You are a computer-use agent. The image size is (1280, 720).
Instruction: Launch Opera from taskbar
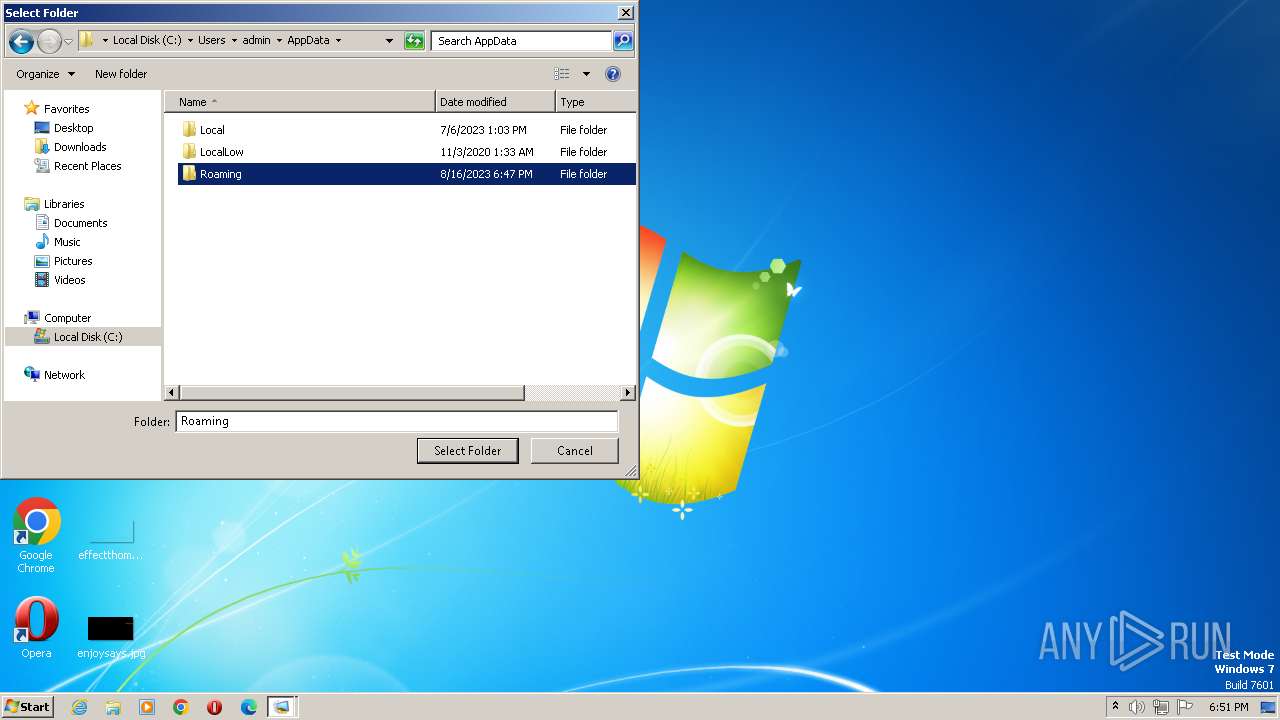tap(215, 707)
